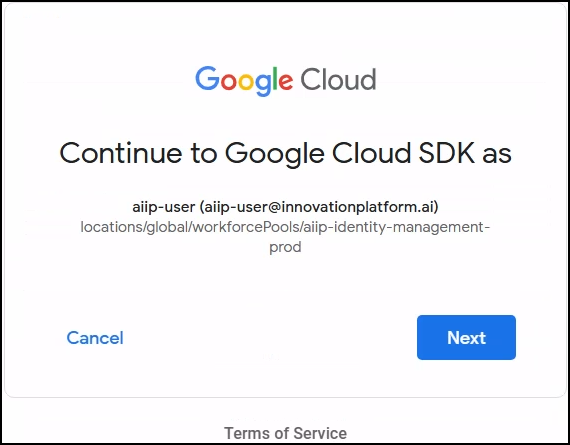The image size is (570, 445).
Task: Click the word Continue in the heading
Action: (121, 153)
